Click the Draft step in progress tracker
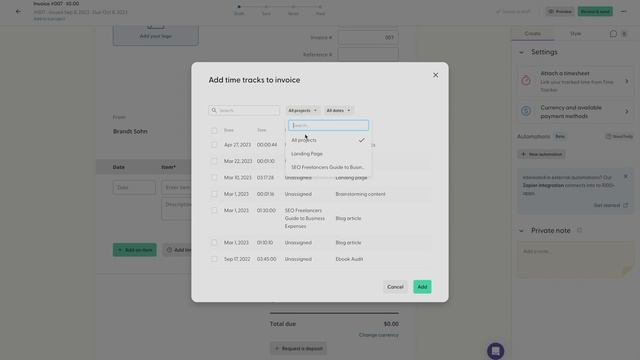 239,10
